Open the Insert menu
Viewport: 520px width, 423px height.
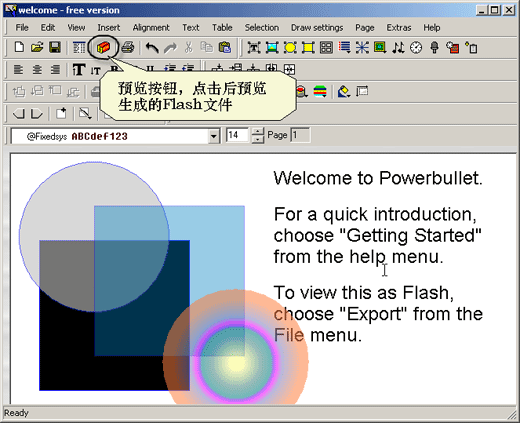pyautogui.click(x=109, y=28)
